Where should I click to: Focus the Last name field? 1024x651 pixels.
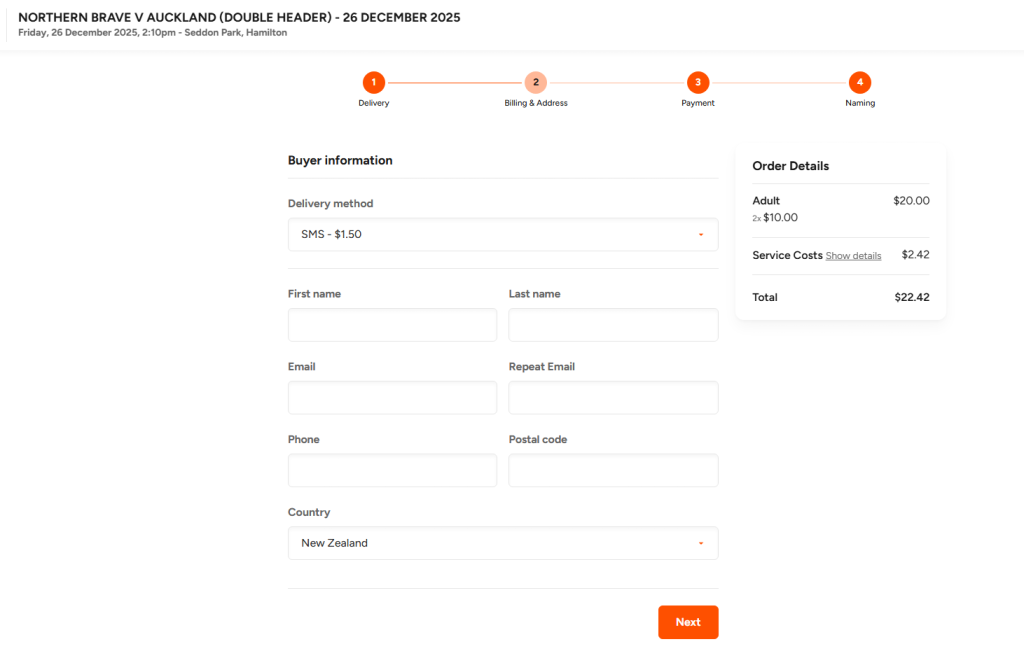613,325
